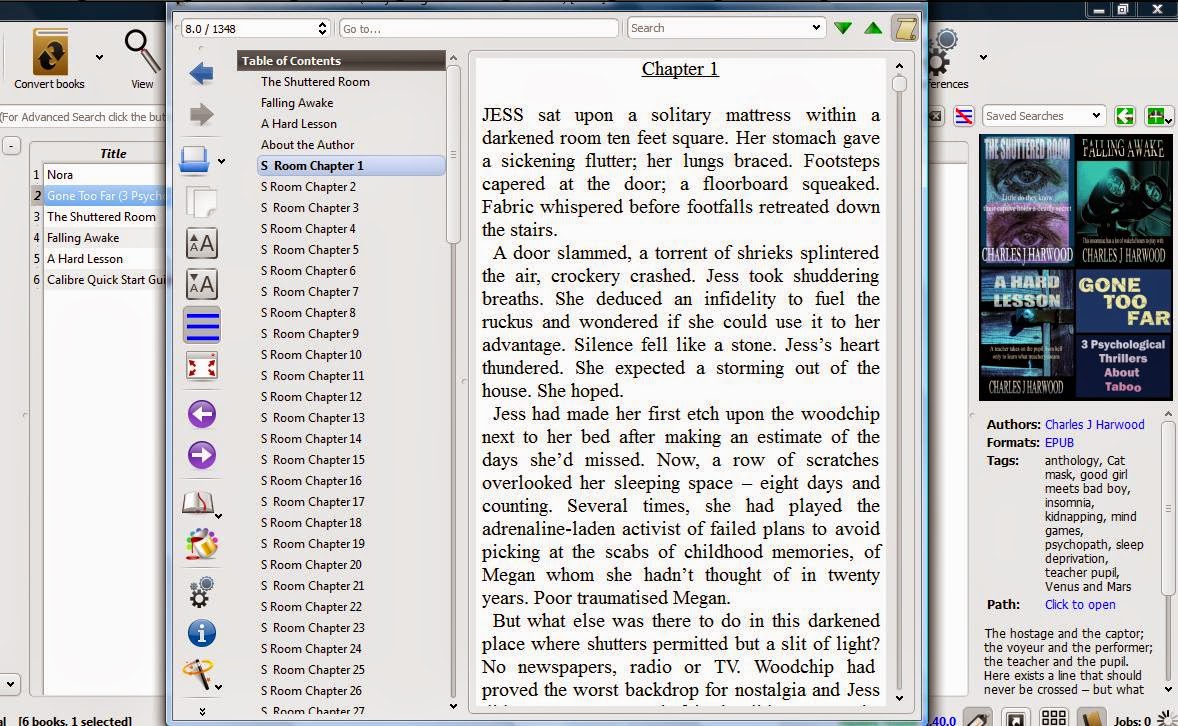Go to previous page purple arrow

pyautogui.click(x=201, y=413)
